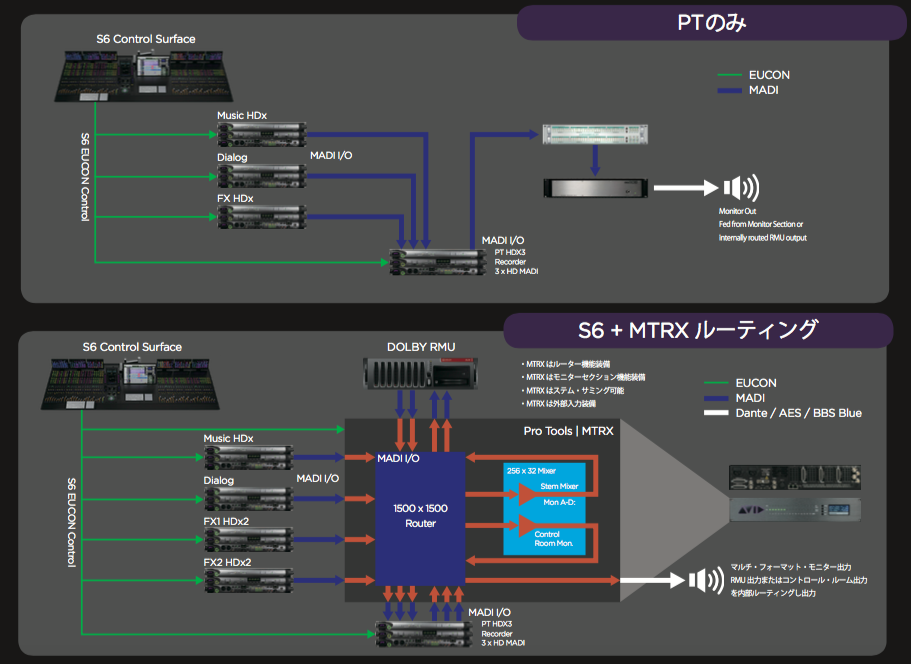Click the 'Mon A-D:' text
The image size is (911, 664).
[x=559, y=502]
